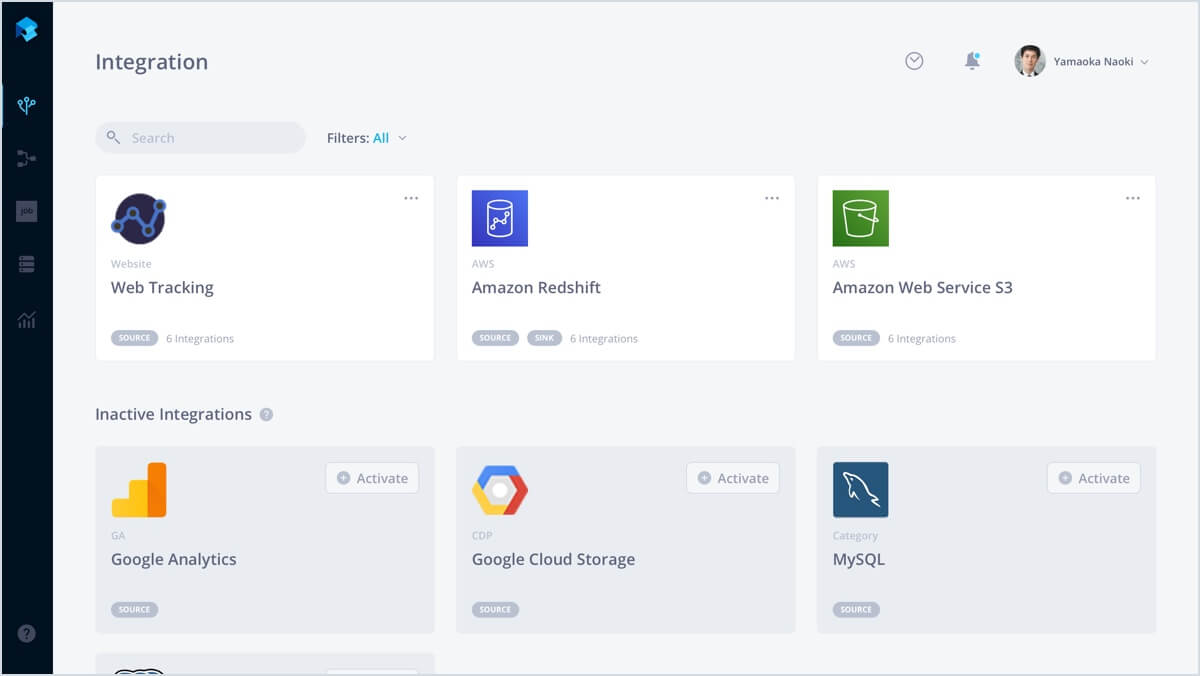This screenshot has height=676, width=1200.
Task: Click the Amazon Redshift integration logo
Action: point(500,218)
